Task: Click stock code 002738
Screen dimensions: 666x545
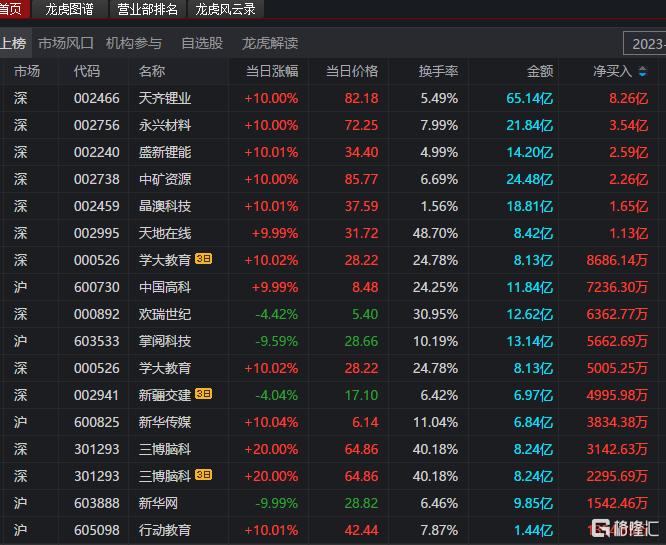Action: pyautogui.click(x=96, y=179)
